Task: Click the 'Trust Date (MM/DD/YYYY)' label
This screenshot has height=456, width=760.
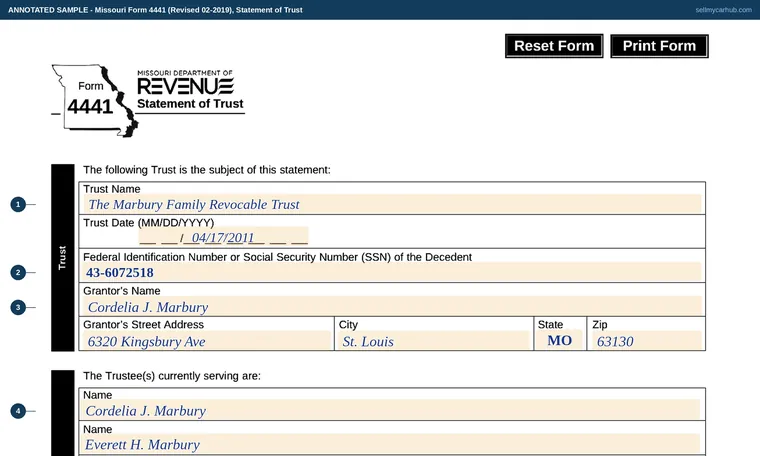Action: [x=148, y=223]
